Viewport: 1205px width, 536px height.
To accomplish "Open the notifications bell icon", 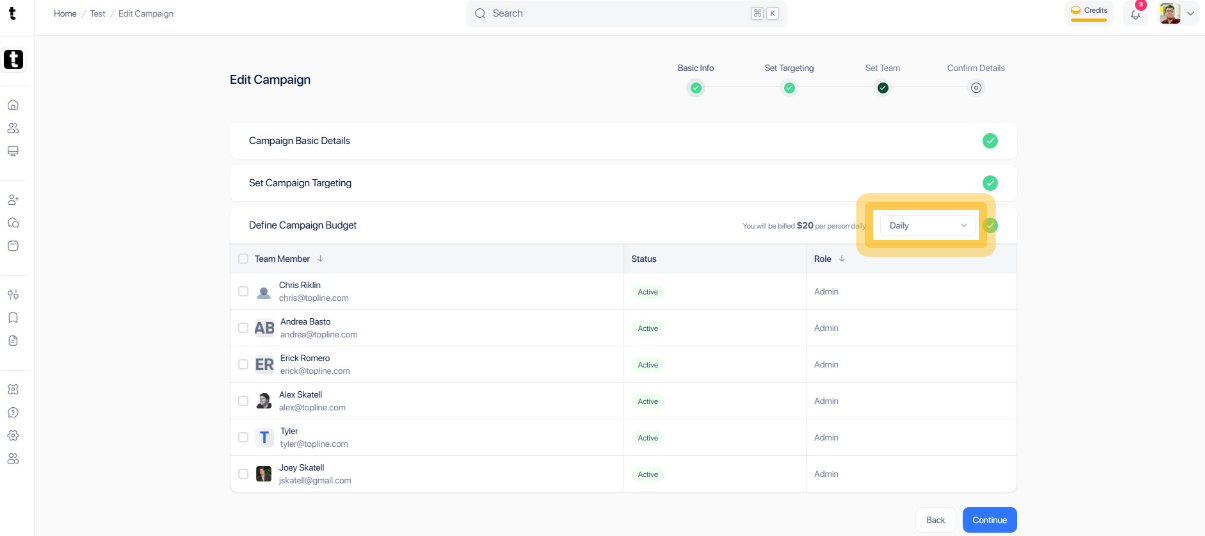I will pyautogui.click(x=1135, y=13).
